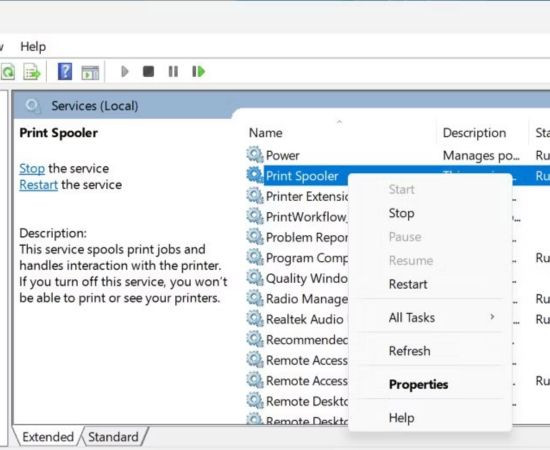
Task: Switch to the Standard tab
Action: click(113, 437)
